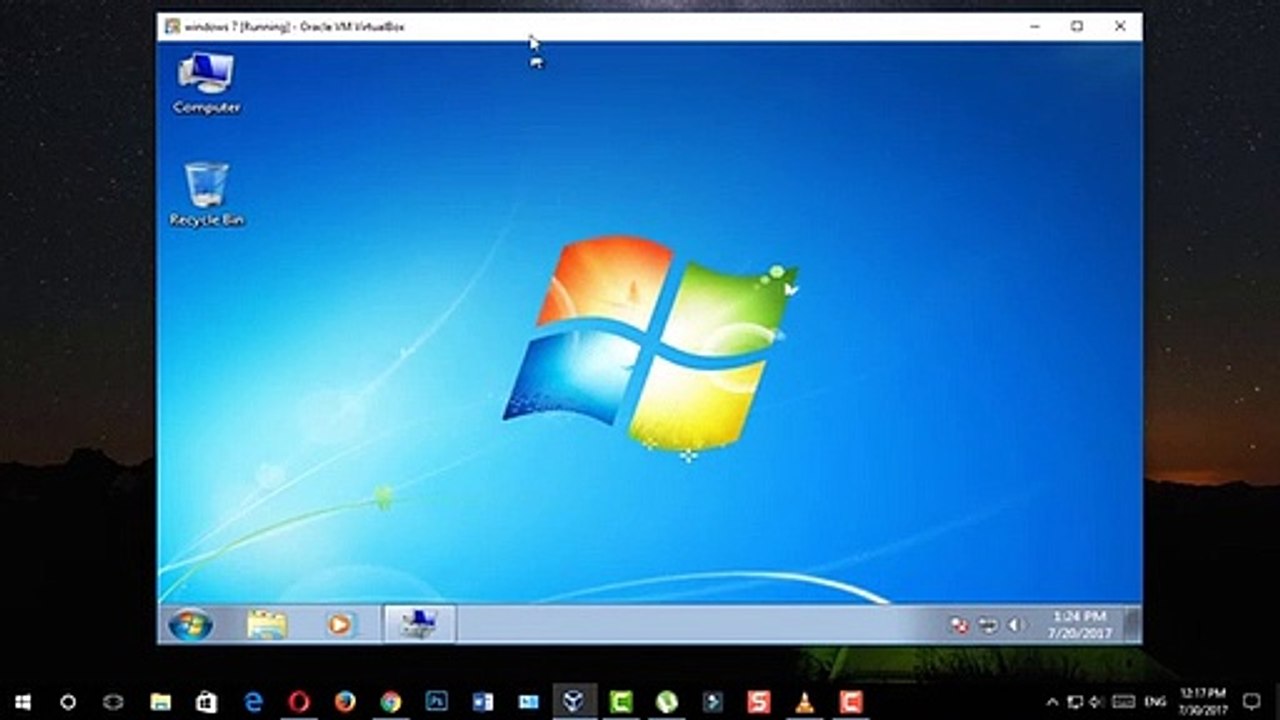Open the Windows 10 Action Center icon
This screenshot has width=1280, height=720.
tap(1251, 702)
